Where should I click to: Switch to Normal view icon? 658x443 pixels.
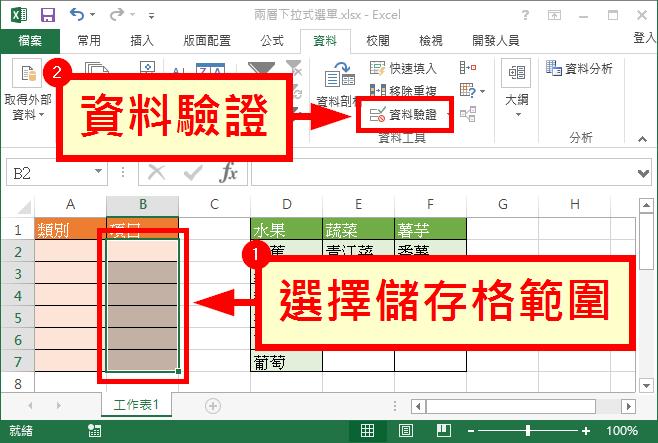(367, 430)
